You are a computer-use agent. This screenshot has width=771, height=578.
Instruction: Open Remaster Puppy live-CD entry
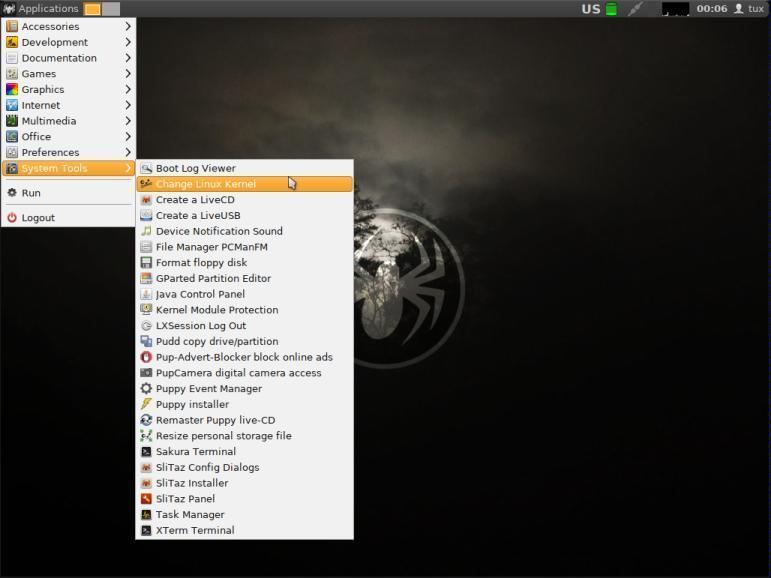pos(245,420)
